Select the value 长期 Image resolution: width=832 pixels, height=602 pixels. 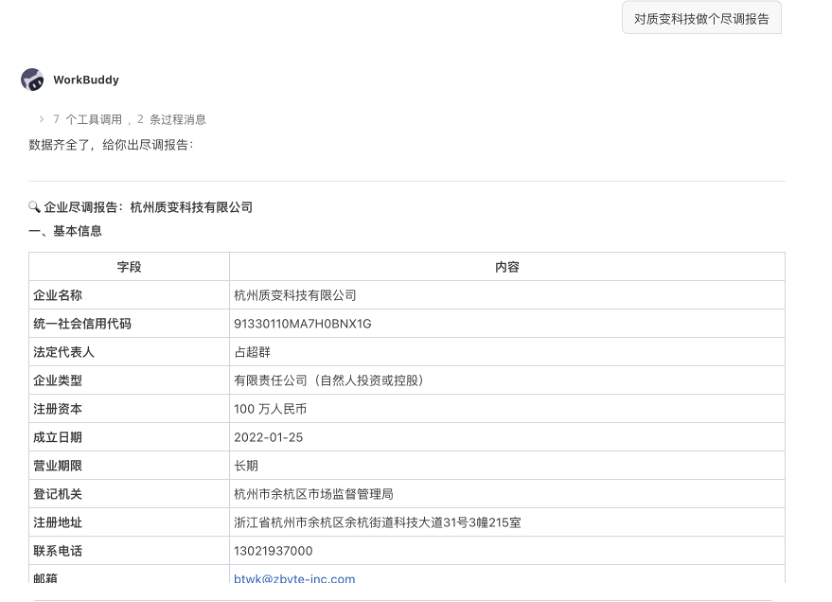(x=246, y=466)
